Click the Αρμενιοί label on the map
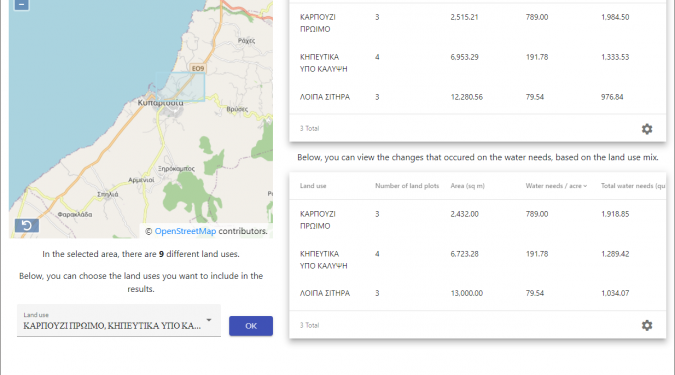 [141, 180]
